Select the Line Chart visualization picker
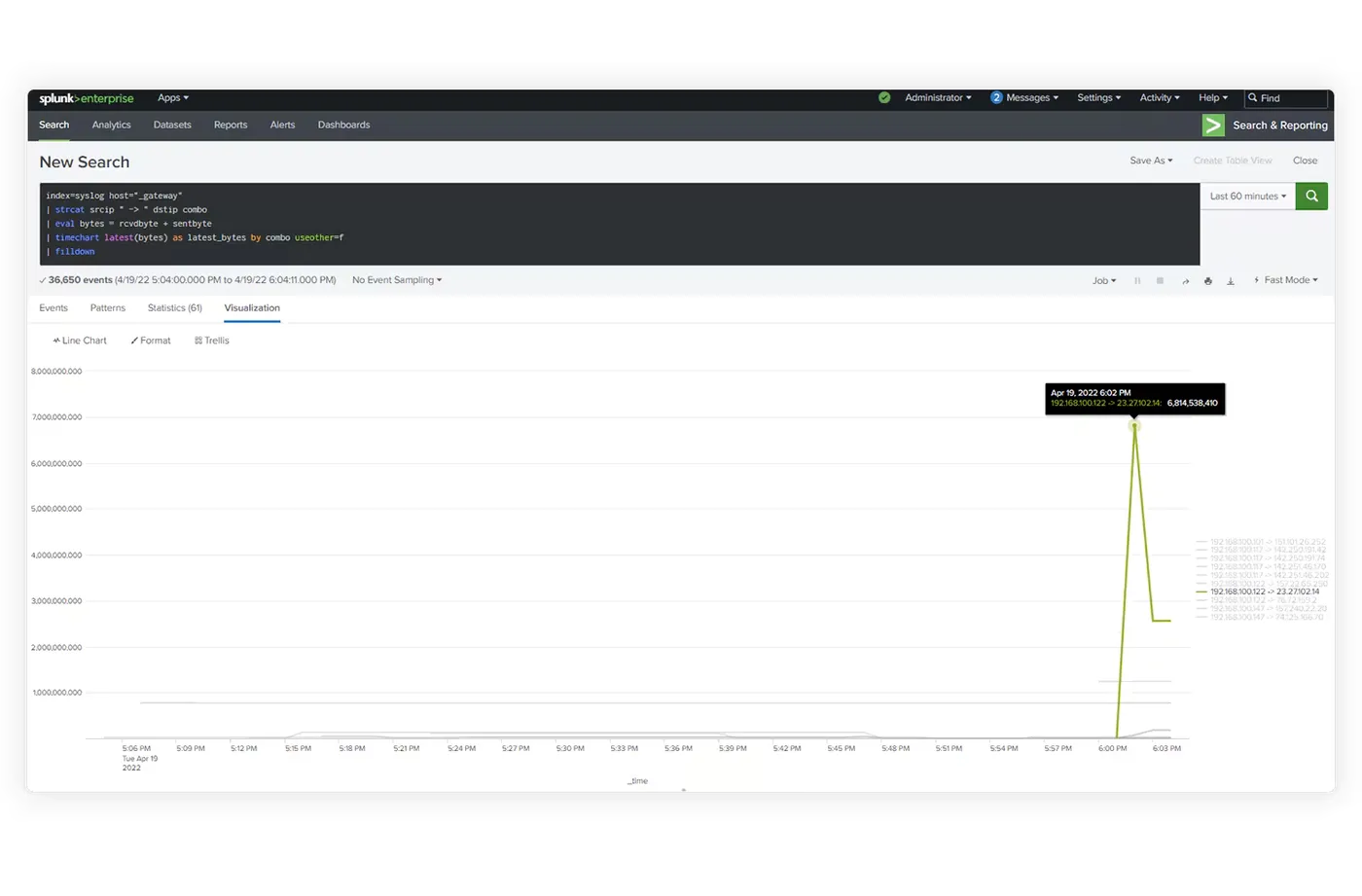 [x=80, y=340]
